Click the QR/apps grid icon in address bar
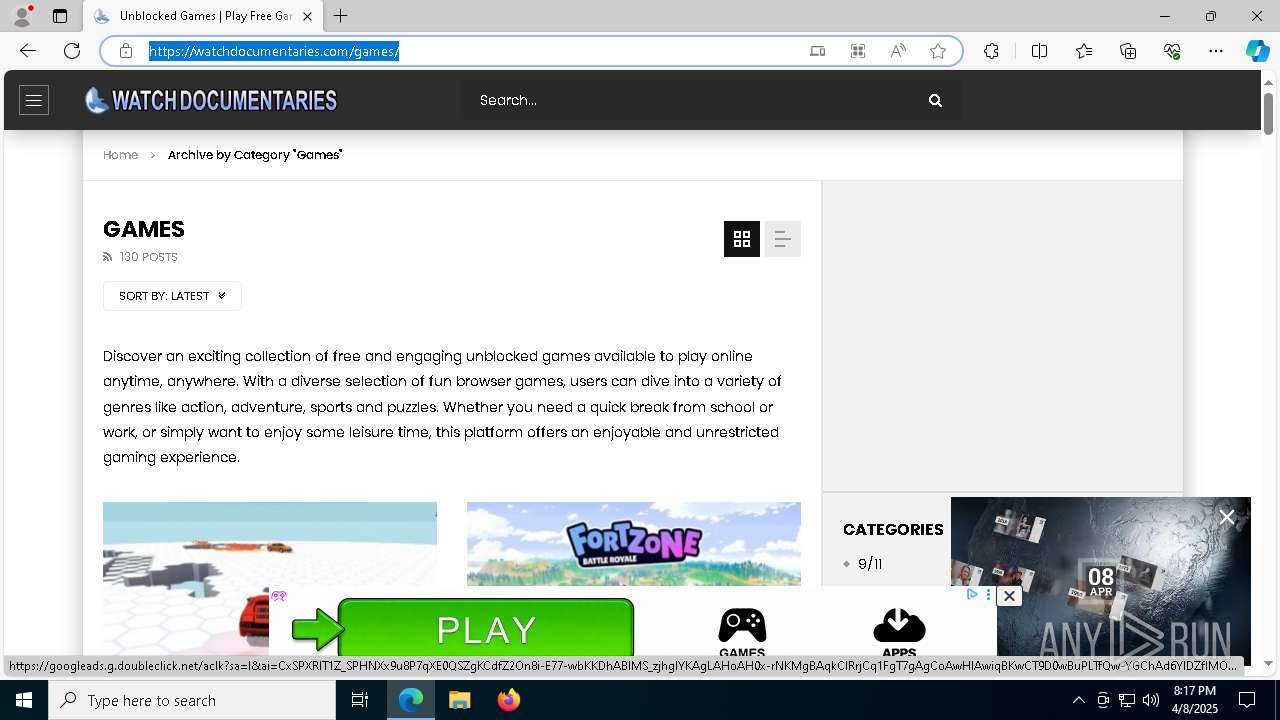 858,51
